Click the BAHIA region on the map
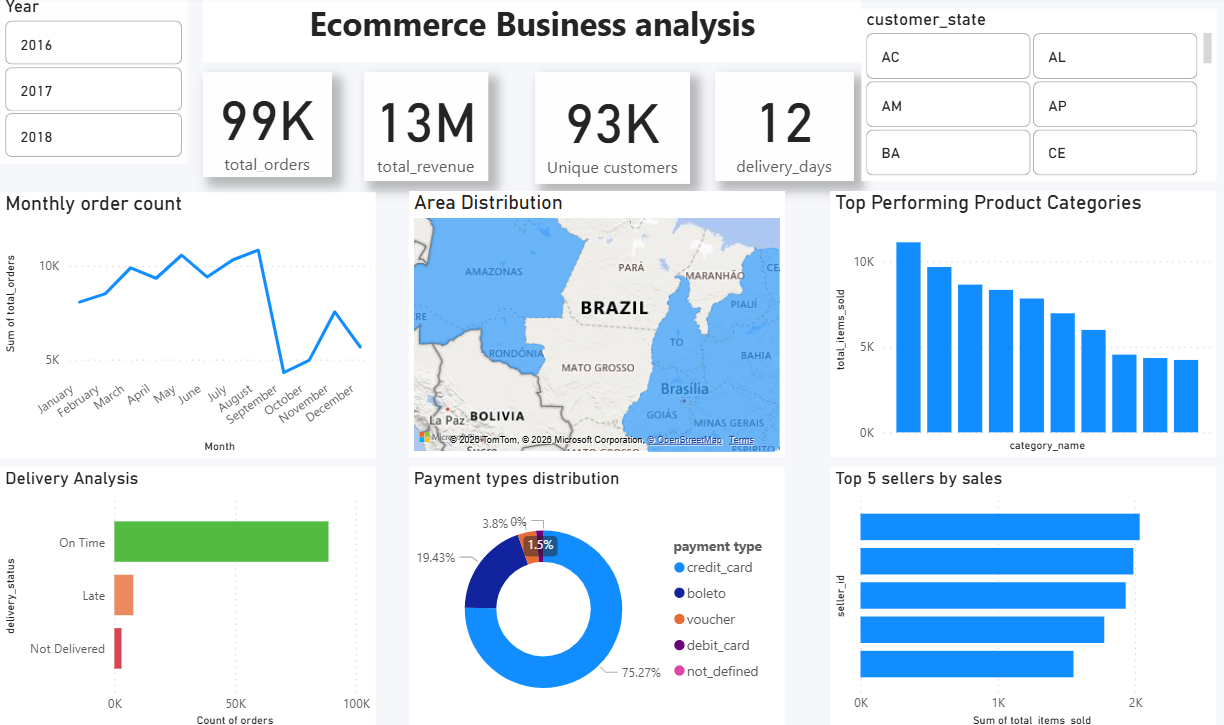Viewport: 1224px width, 725px height. pos(756,355)
